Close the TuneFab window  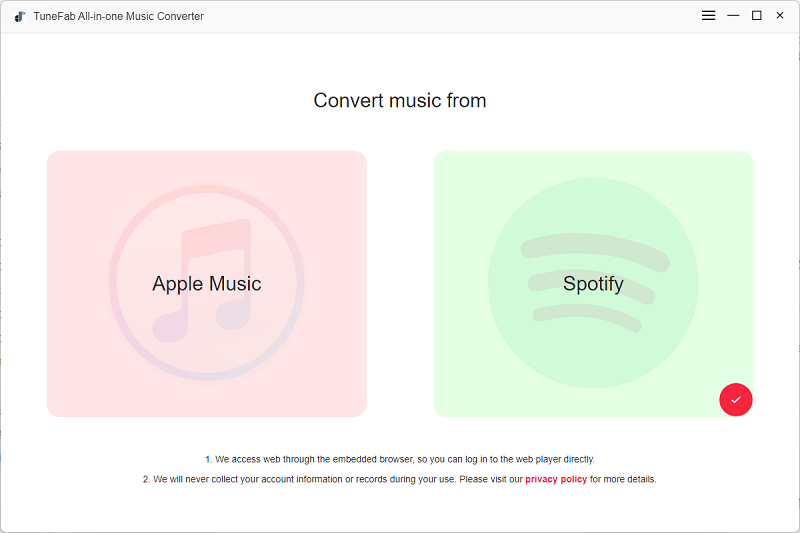point(780,16)
